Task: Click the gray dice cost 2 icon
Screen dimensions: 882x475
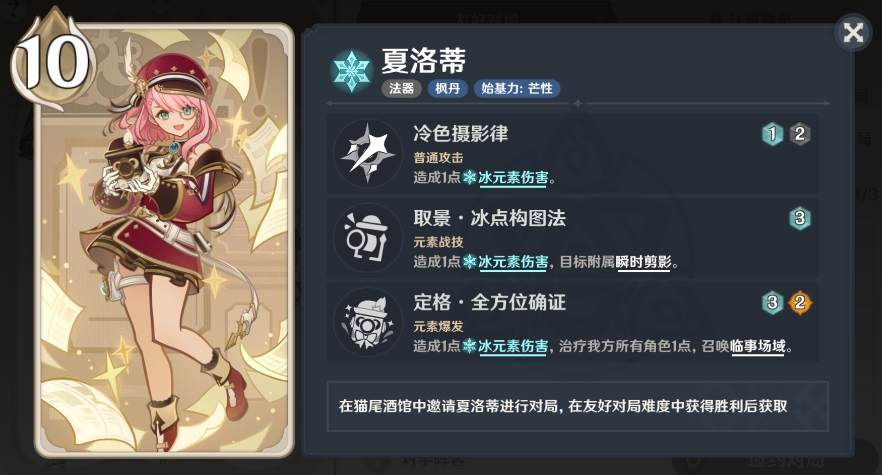Action: pos(800,134)
